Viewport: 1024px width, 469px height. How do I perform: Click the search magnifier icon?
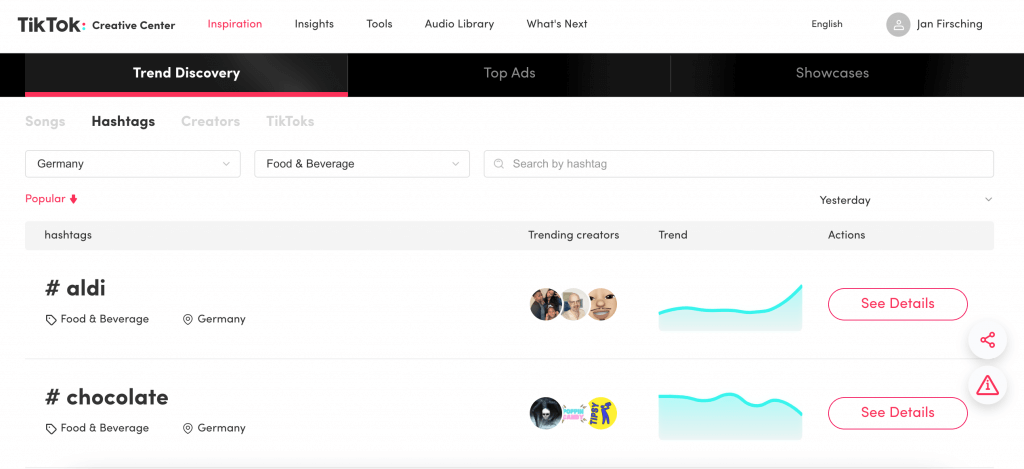(x=499, y=164)
